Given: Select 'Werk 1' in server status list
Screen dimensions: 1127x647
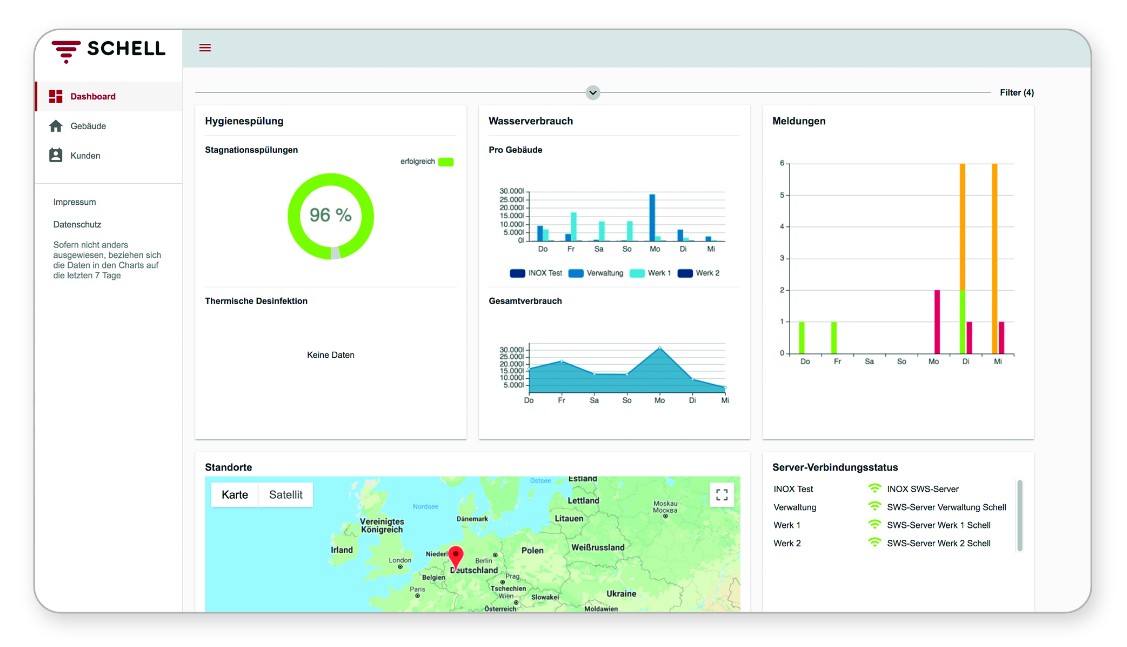Looking at the screenshot, I should (787, 525).
